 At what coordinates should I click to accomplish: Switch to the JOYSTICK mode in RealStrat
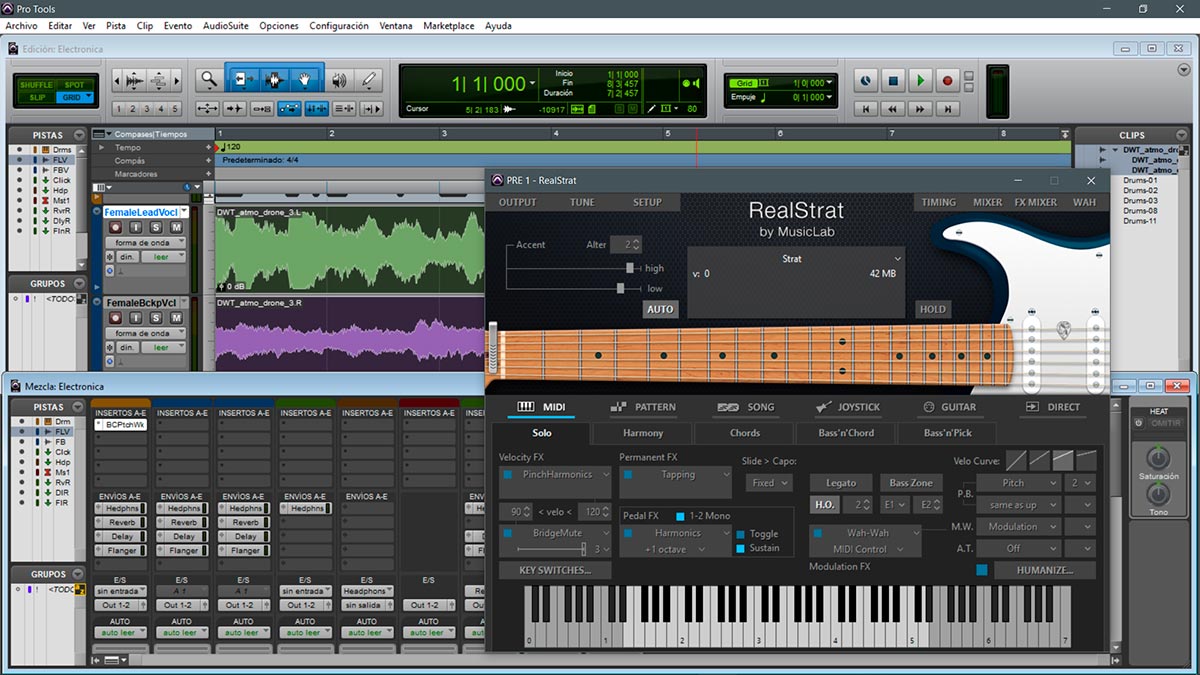coord(847,407)
